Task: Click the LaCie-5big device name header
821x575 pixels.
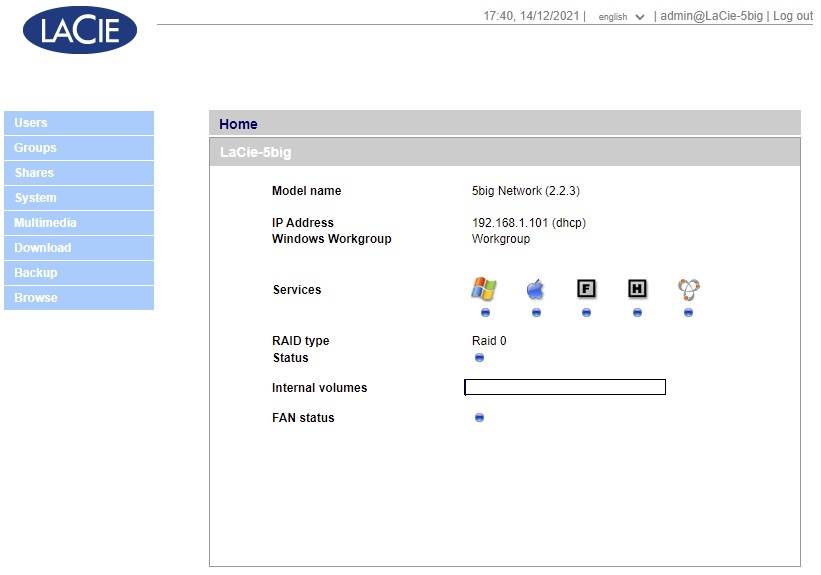Action: coord(256,152)
